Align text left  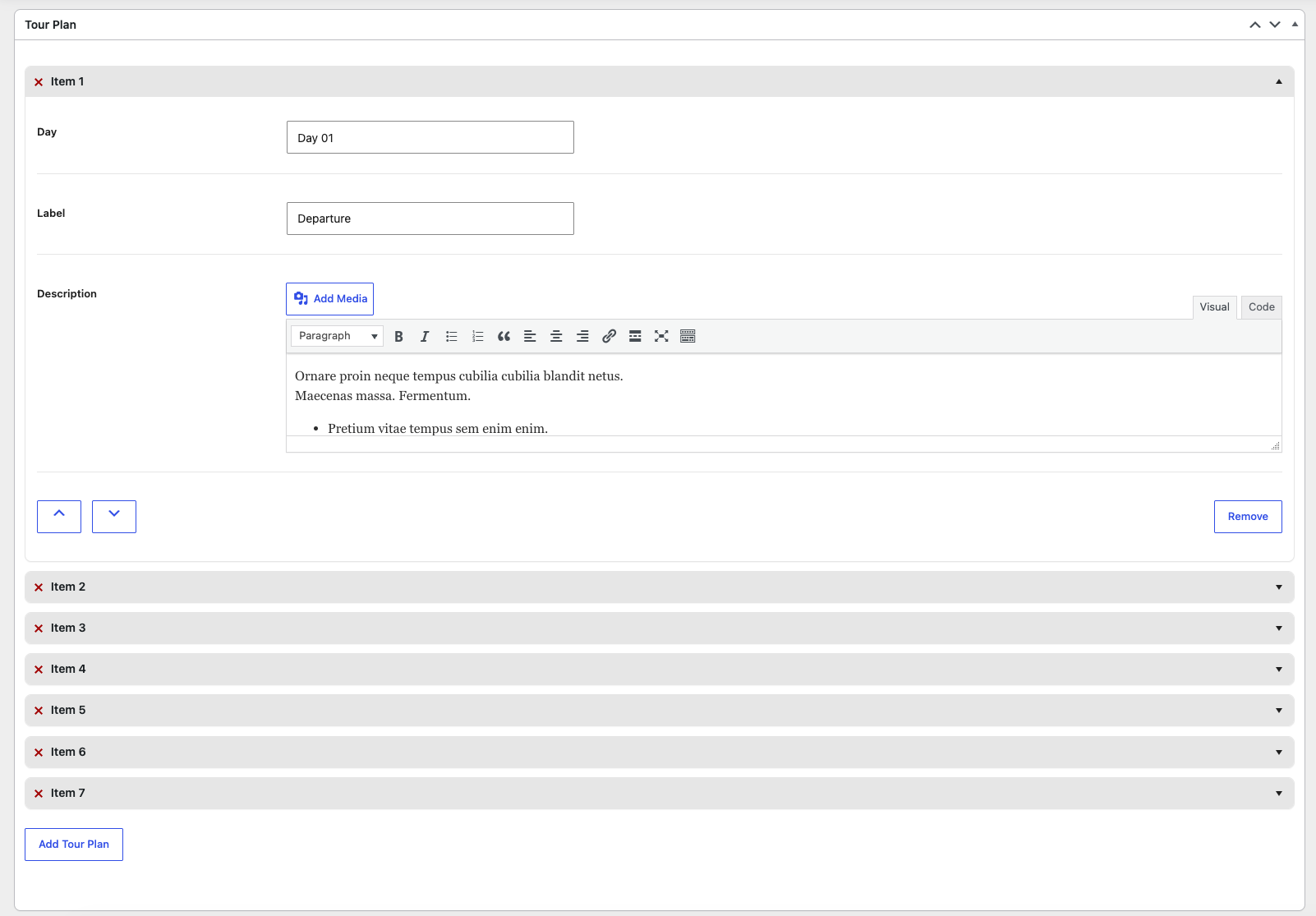(530, 336)
